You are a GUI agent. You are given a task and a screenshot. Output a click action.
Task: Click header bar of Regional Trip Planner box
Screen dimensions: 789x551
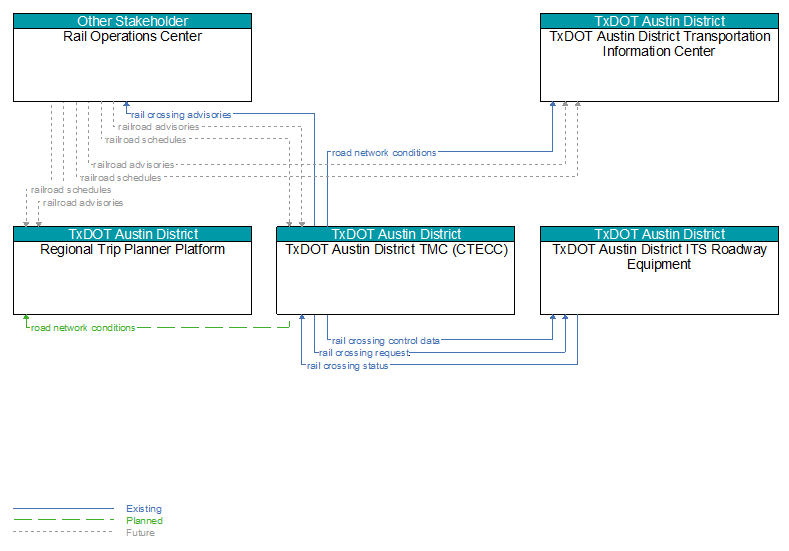point(132,234)
